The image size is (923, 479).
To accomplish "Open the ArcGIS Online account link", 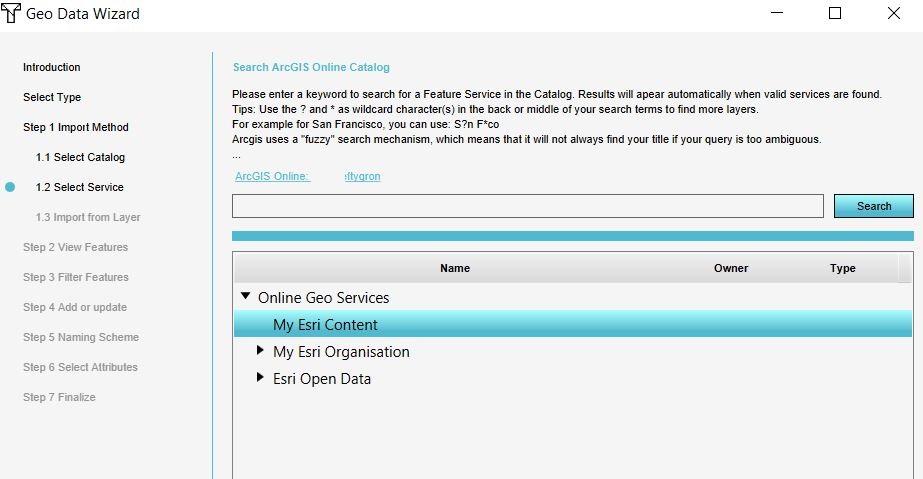I will pos(307,176).
